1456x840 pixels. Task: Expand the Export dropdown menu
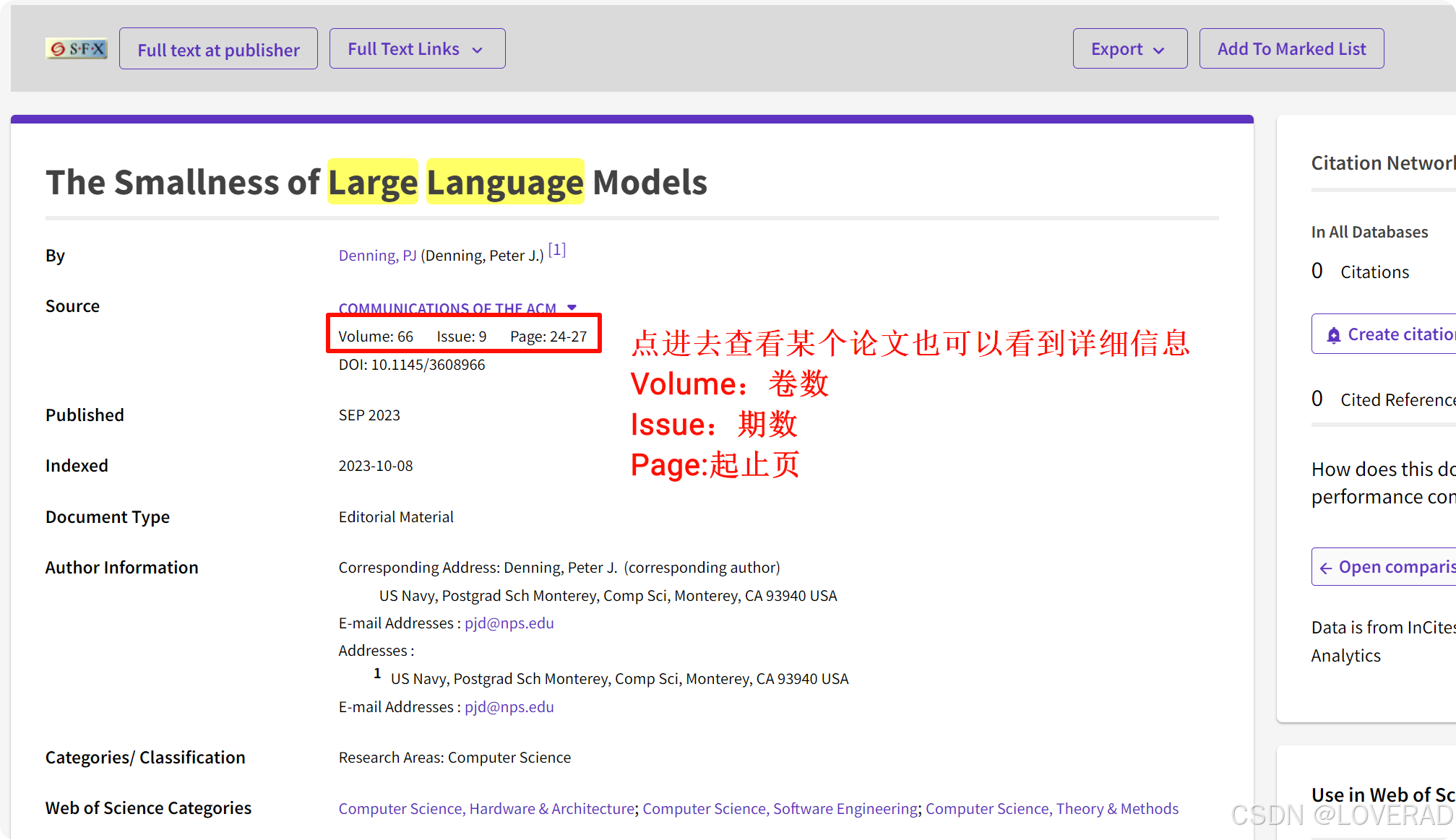(x=1129, y=49)
